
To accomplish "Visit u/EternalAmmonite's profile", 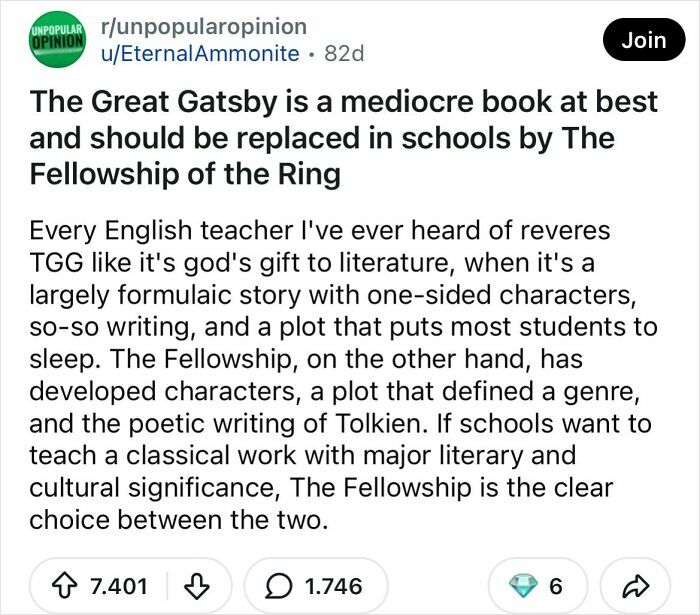I will pyautogui.click(x=200, y=54).
